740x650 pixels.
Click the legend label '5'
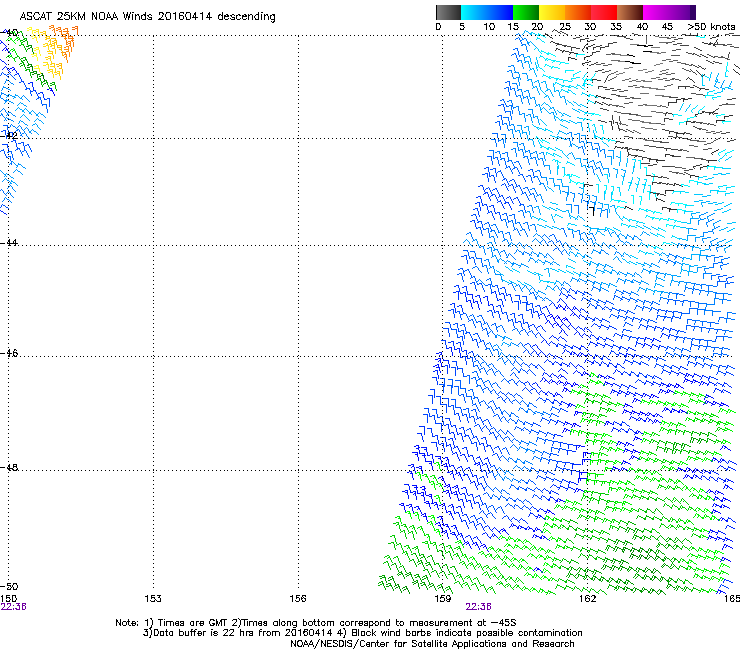point(462,27)
